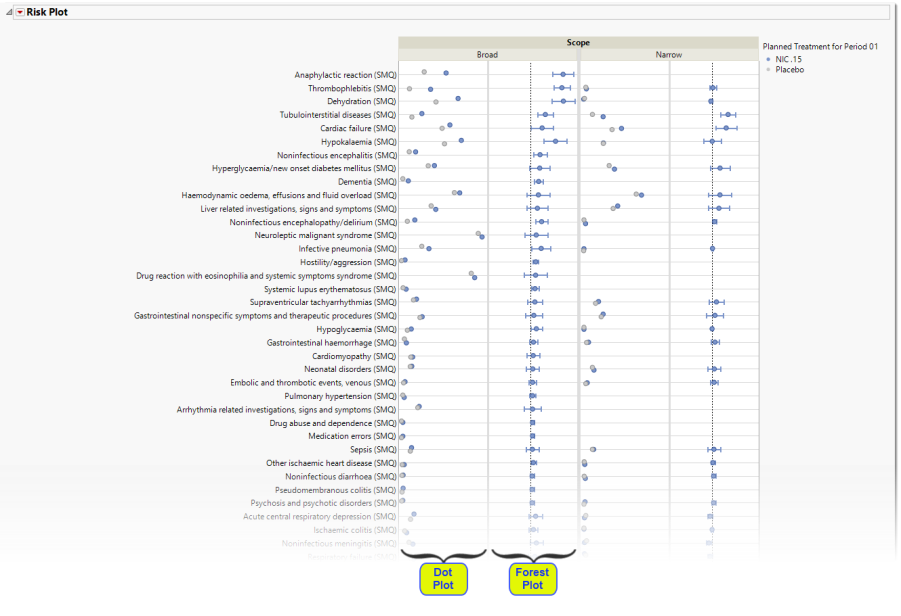Image resolution: width=901 pixels, height=616 pixels.
Task: Click the Planned Treatment for Period 01 legend title
Action: click(820, 47)
